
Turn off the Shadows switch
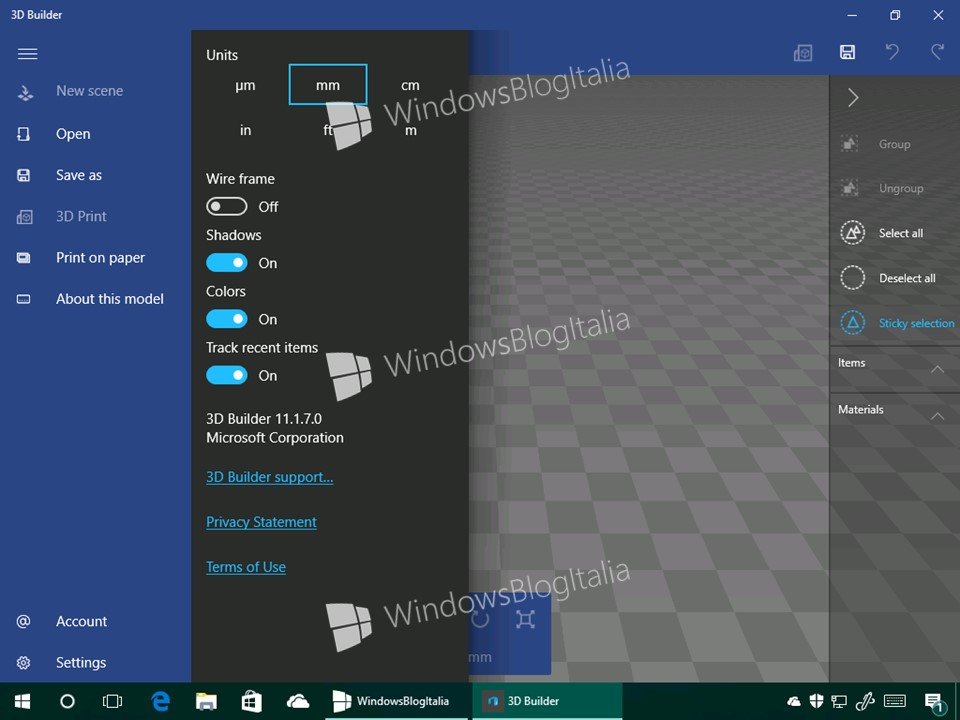tap(227, 263)
